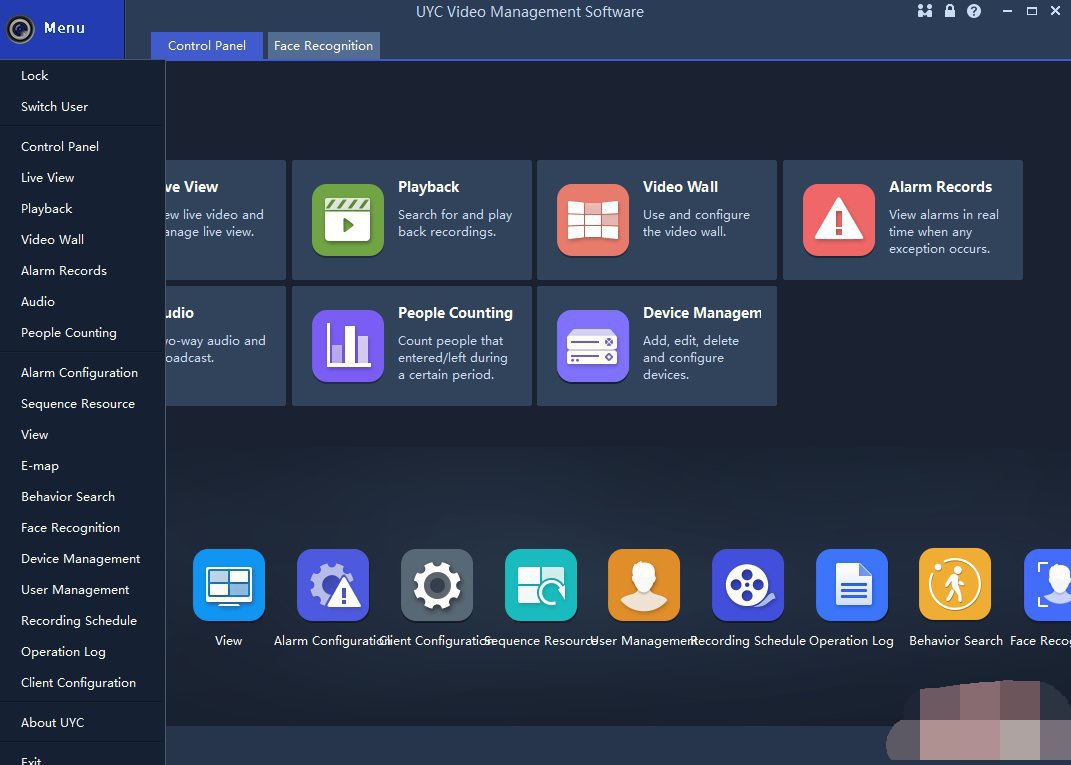The height and width of the screenshot is (765, 1071).
Task: Open the User Management person icon
Action: click(644, 585)
